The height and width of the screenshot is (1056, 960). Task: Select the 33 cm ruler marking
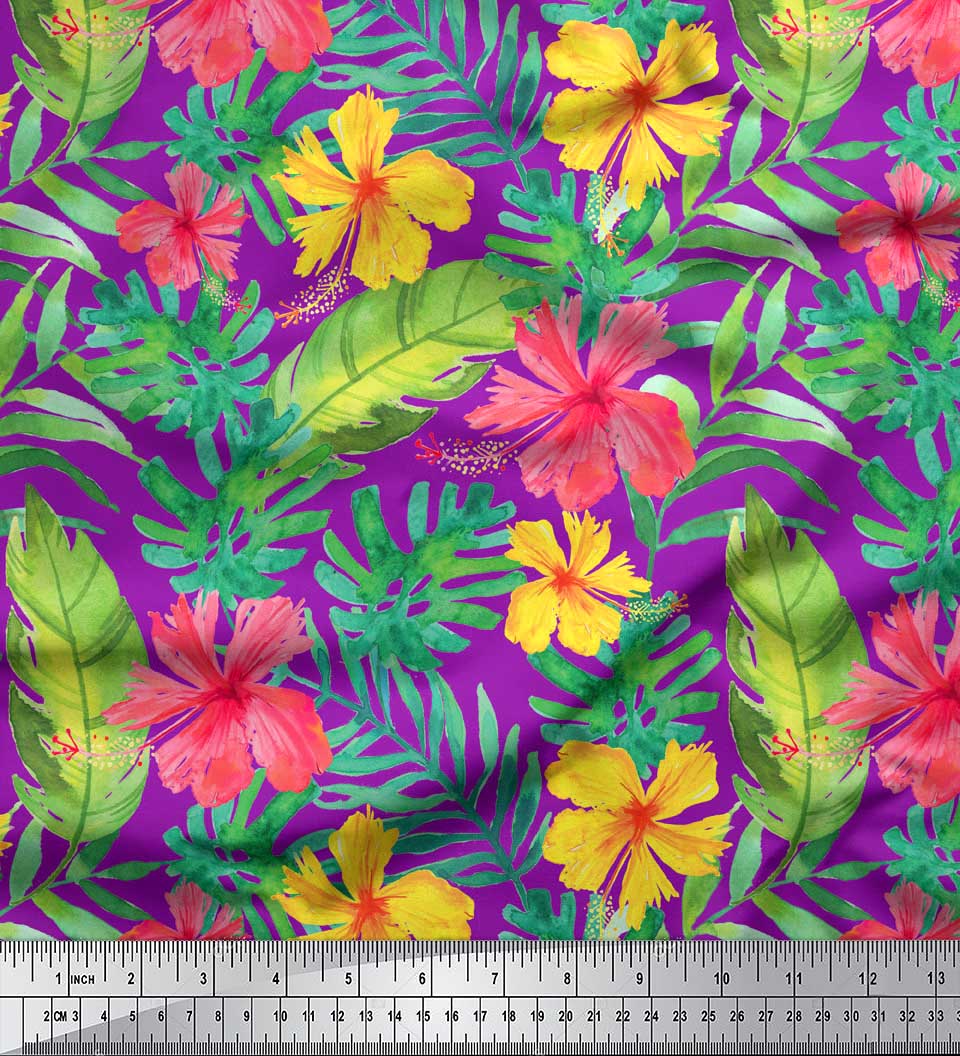940,1016
